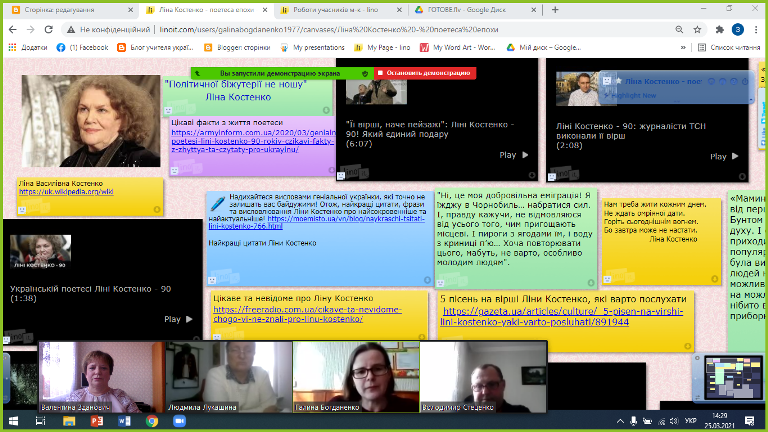Reload the current page
768x432 pixels.
click(48, 29)
